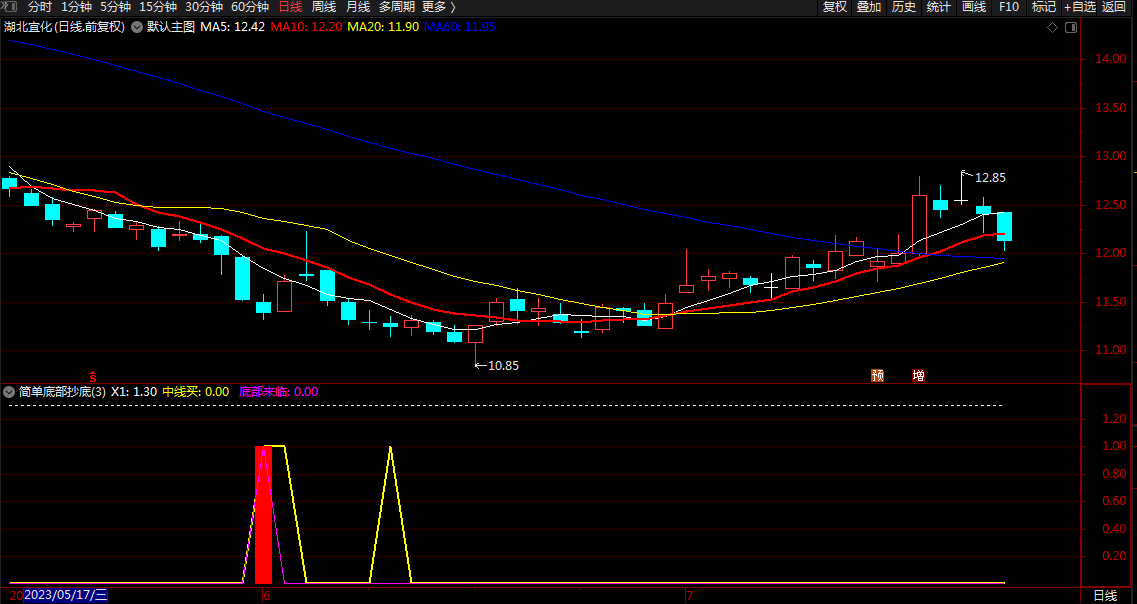Toggle the sidebar icon at top-left
This screenshot has height=604, width=1137.
[x=8, y=7]
